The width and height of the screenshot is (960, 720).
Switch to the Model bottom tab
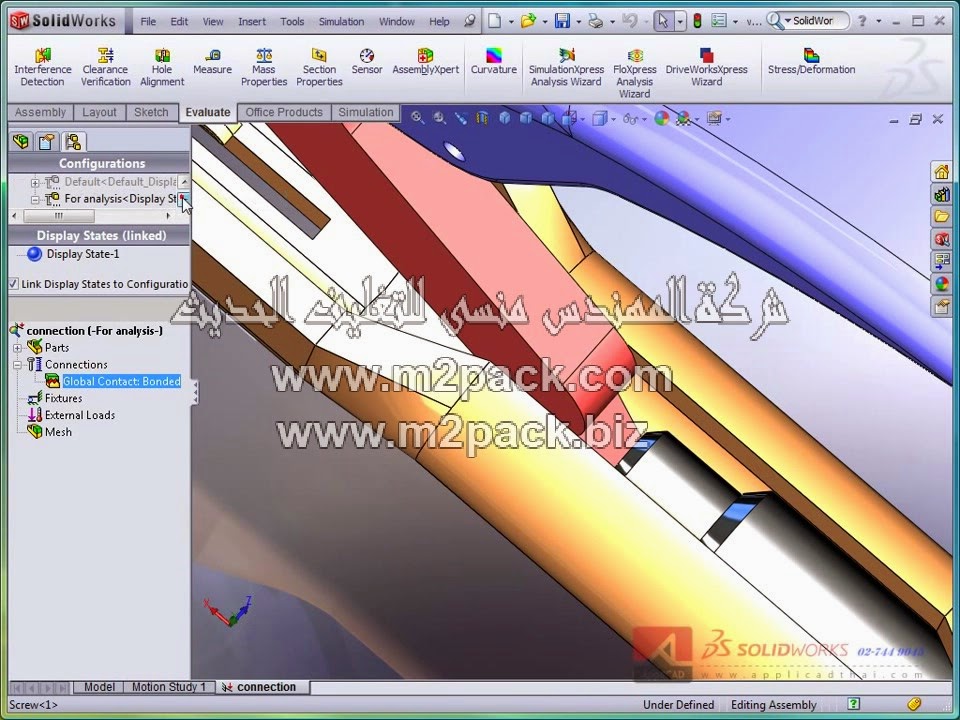[99, 687]
